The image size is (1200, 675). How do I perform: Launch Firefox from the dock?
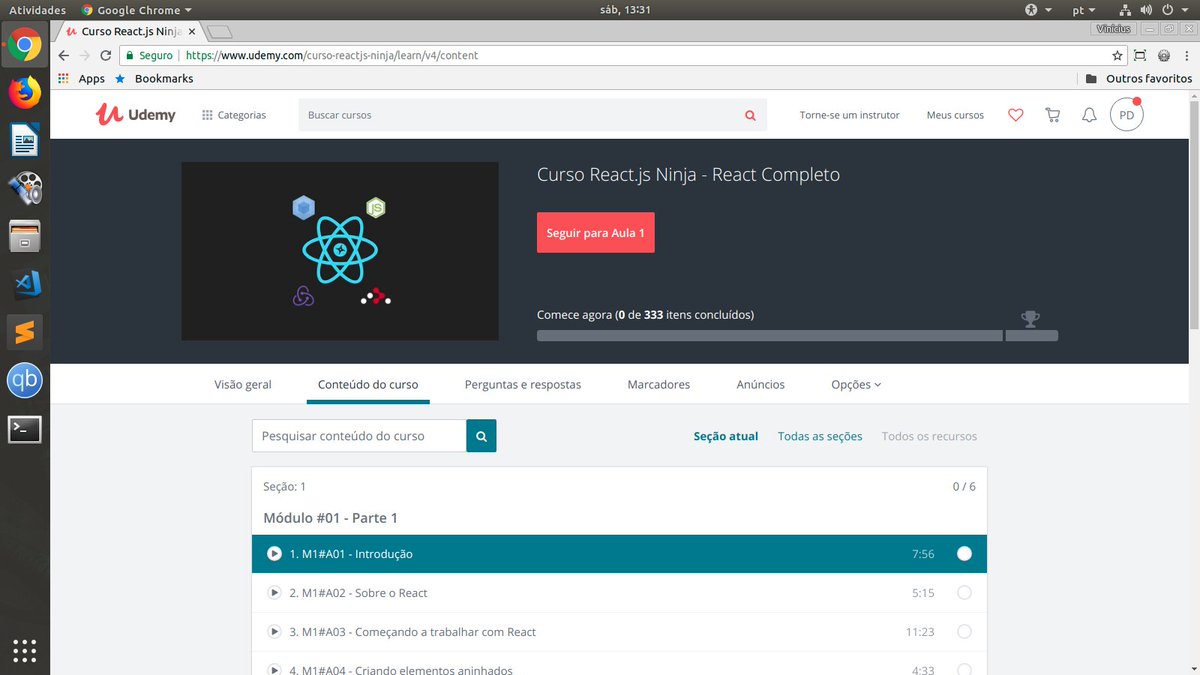click(x=24, y=92)
